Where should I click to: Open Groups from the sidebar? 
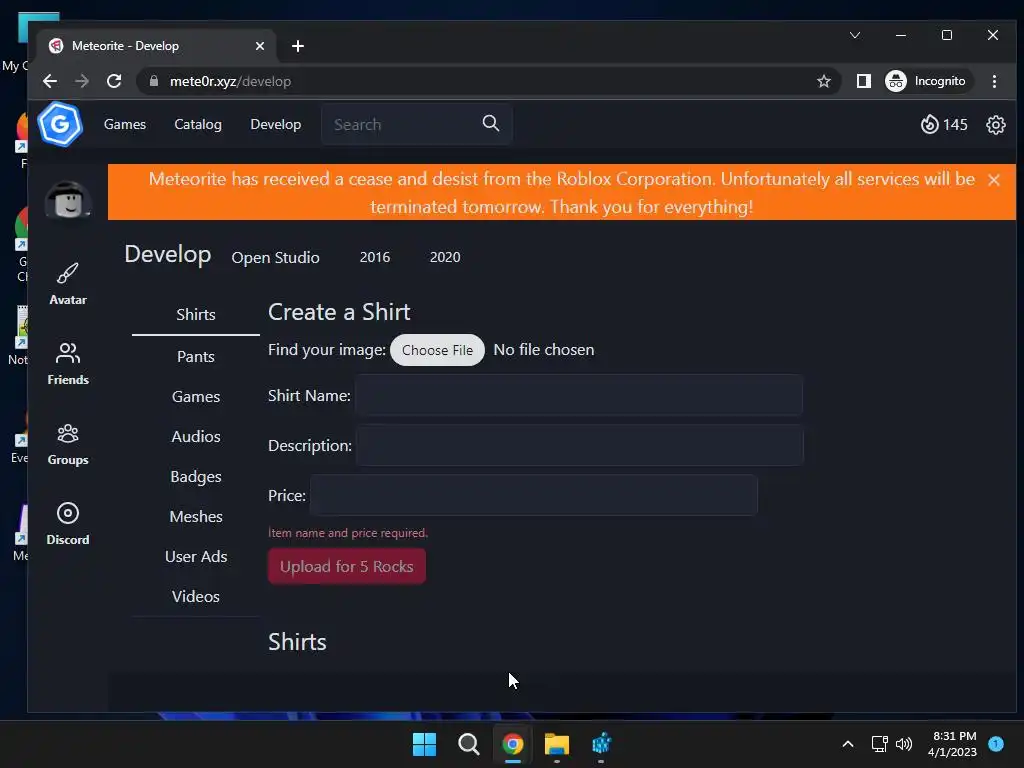(68, 444)
